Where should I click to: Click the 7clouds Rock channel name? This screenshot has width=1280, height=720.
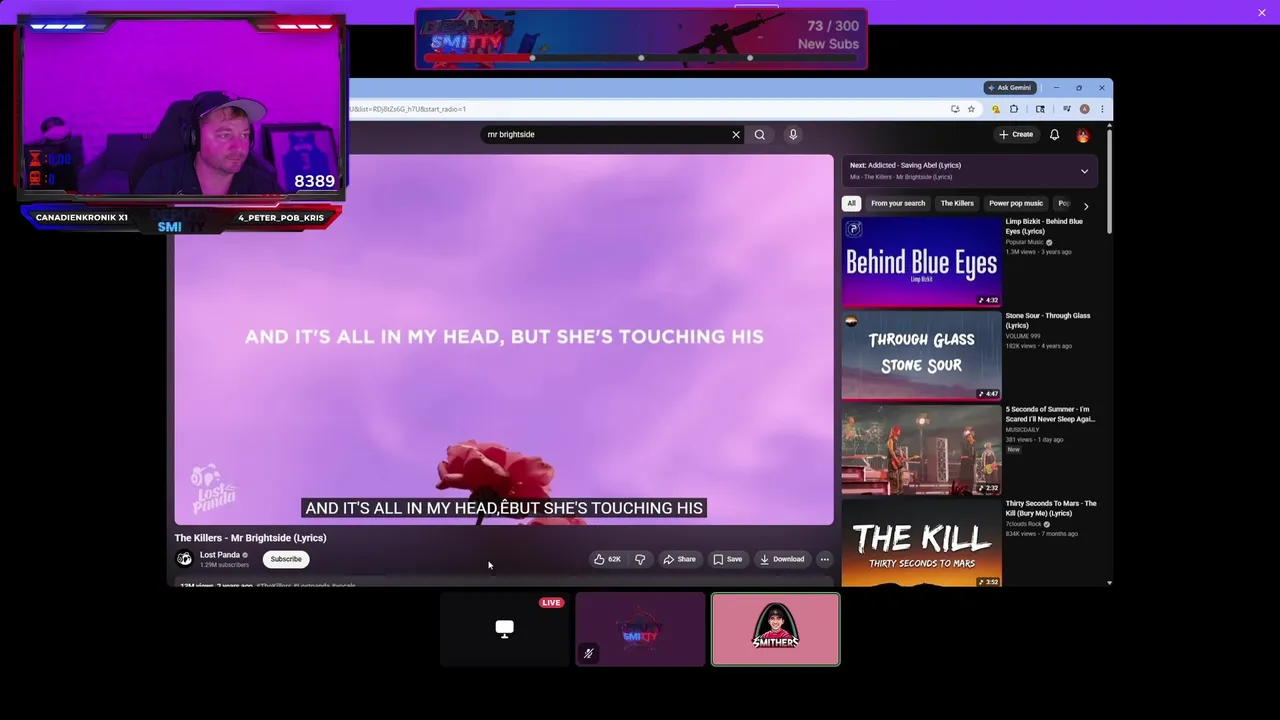(x=1023, y=524)
